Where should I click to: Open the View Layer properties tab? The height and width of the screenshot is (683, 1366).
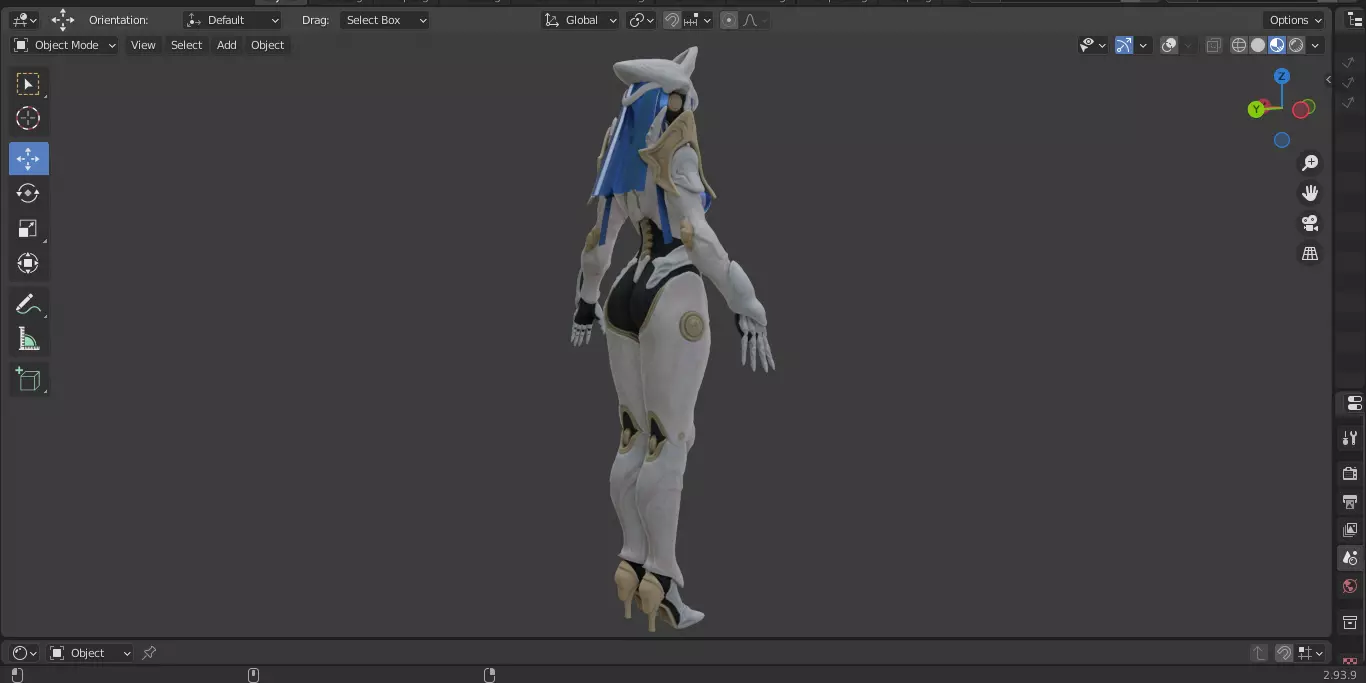[x=1350, y=529]
